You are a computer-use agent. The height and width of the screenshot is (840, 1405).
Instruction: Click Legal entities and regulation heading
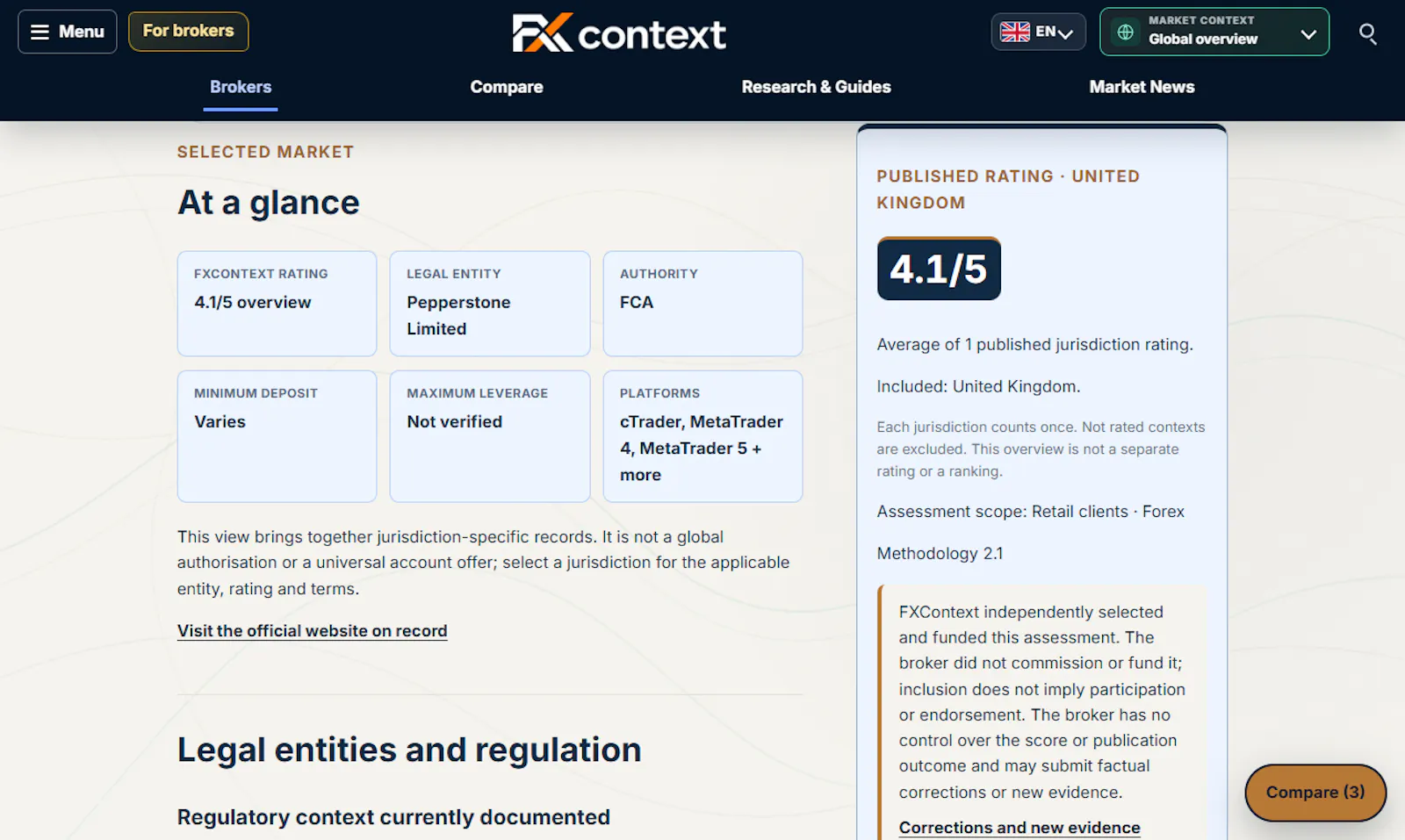click(x=409, y=750)
